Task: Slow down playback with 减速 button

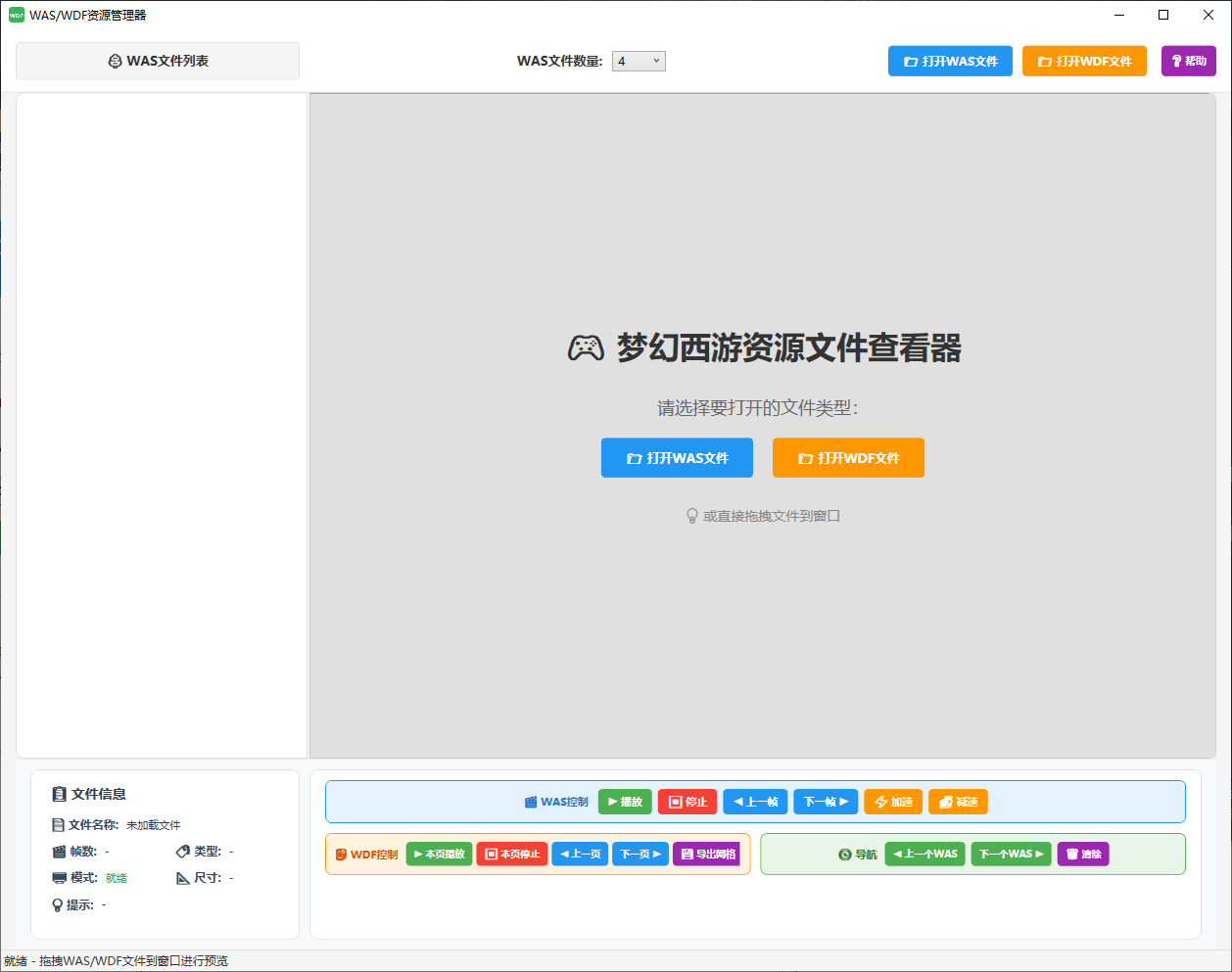Action: click(x=958, y=802)
